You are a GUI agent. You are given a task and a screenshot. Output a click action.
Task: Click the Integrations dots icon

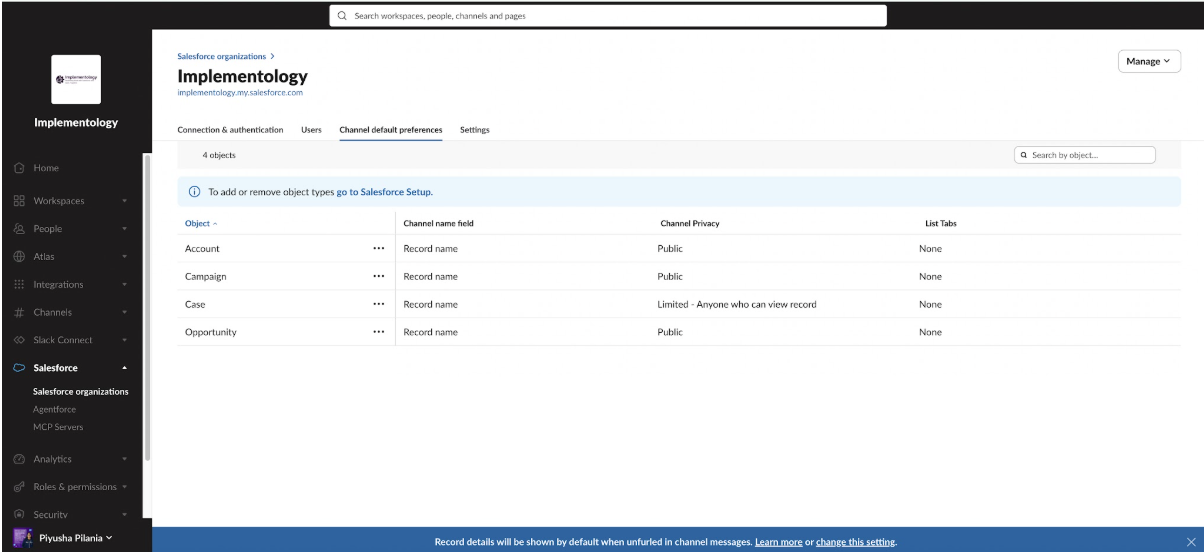(20, 284)
